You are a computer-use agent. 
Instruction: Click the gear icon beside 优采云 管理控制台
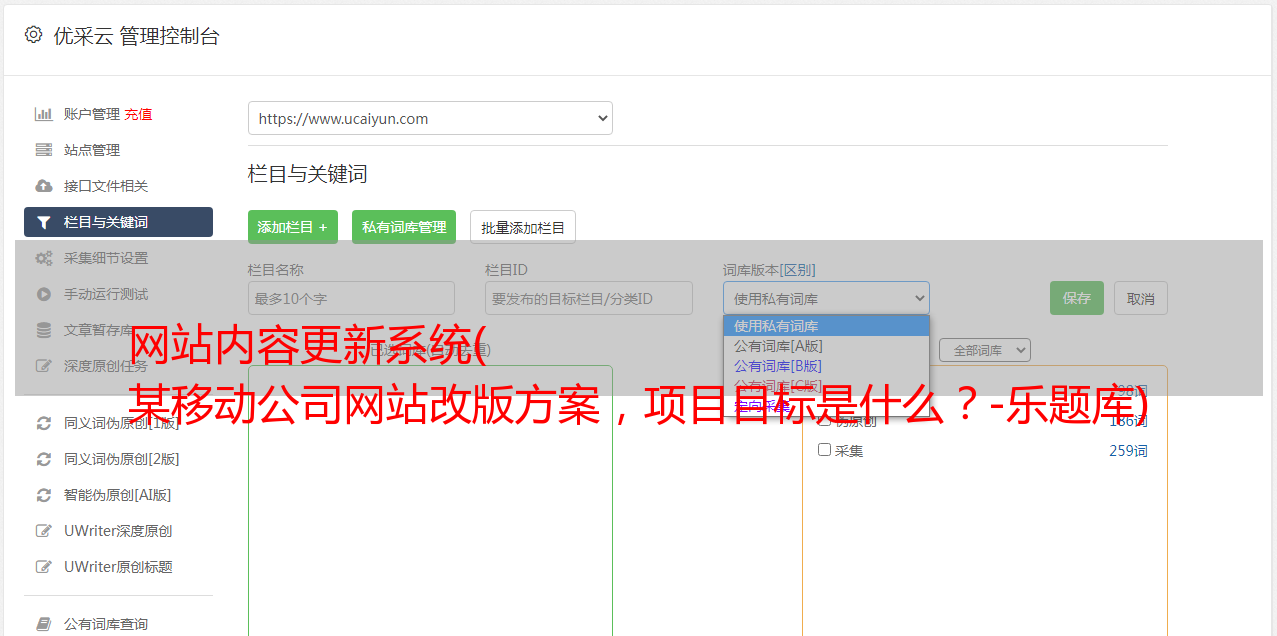pos(34,35)
